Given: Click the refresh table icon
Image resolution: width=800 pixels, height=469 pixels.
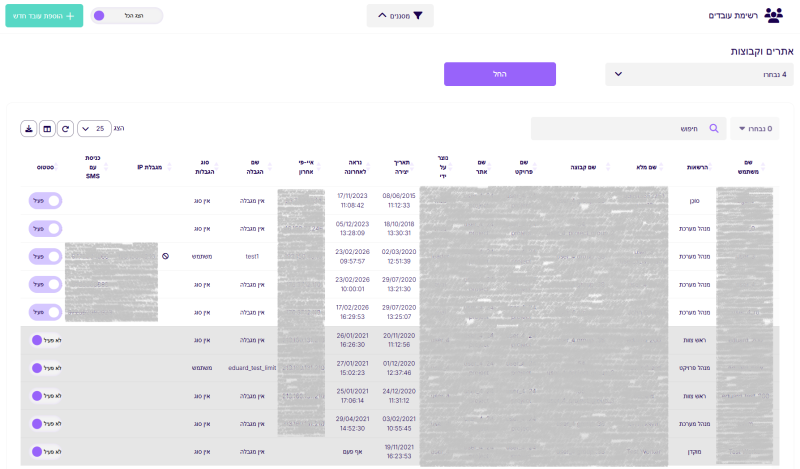Looking at the screenshot, I should pos(65,128).
